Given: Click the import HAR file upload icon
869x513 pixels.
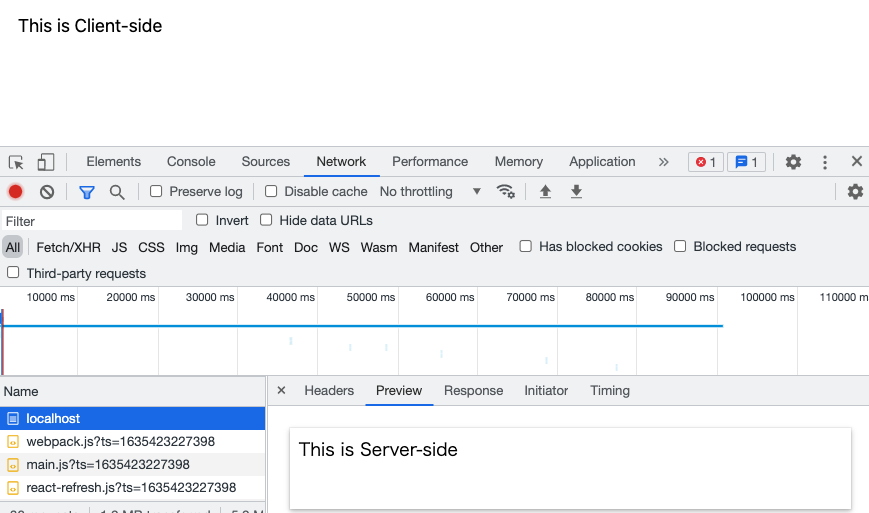Looking at the screenshot, I should (x=545, y=192).
